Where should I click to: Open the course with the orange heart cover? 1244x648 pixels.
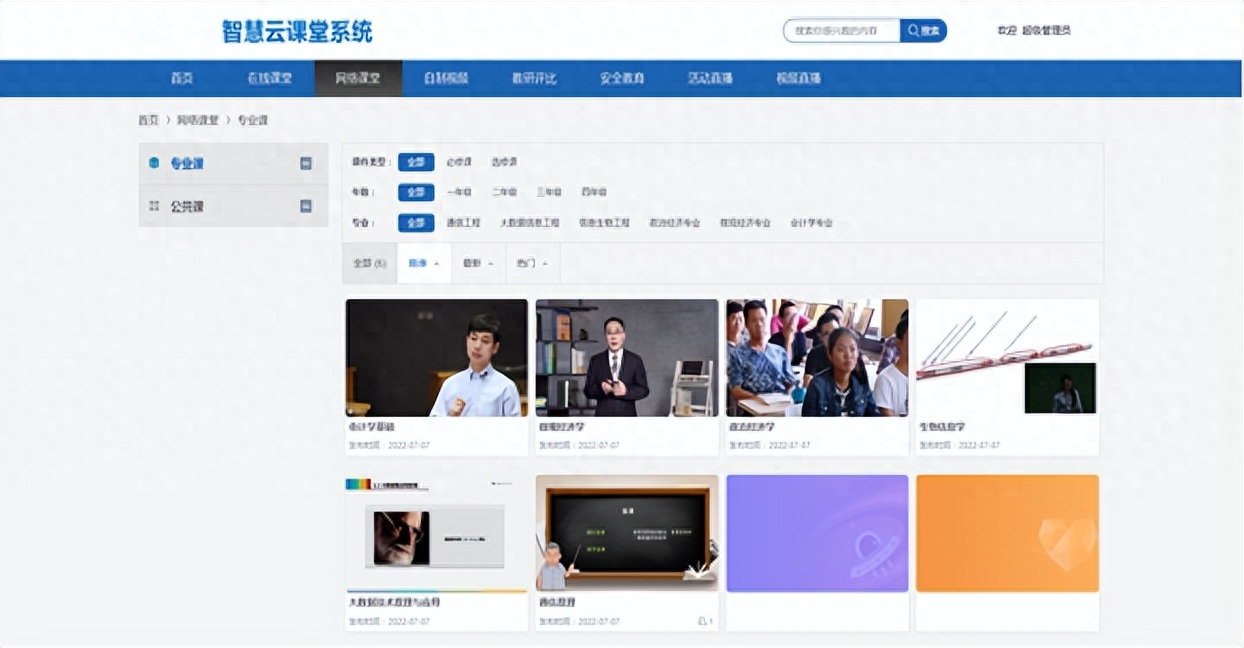click(1007, 533)
